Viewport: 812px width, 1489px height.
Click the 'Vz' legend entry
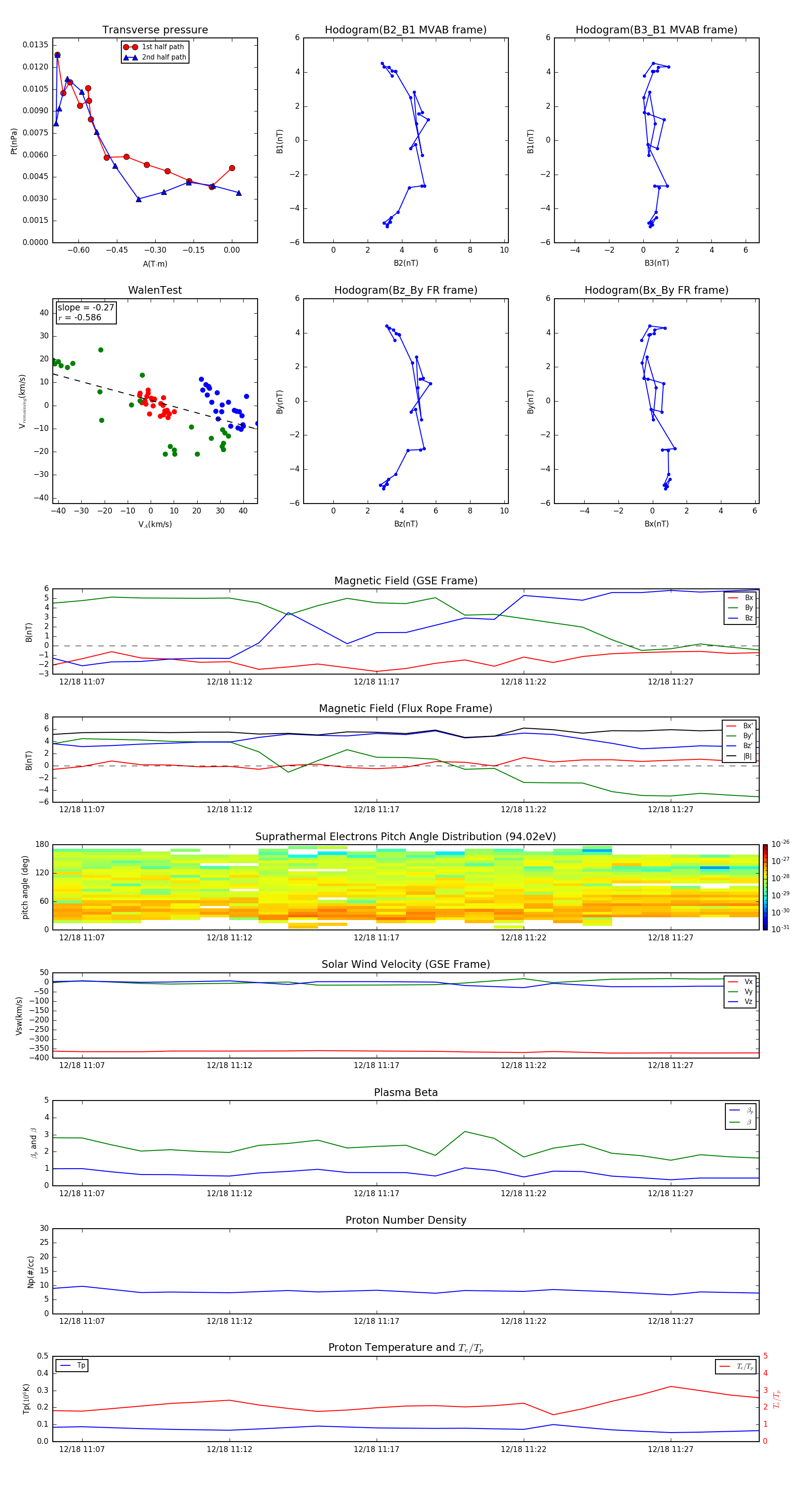click(741, 1002)
